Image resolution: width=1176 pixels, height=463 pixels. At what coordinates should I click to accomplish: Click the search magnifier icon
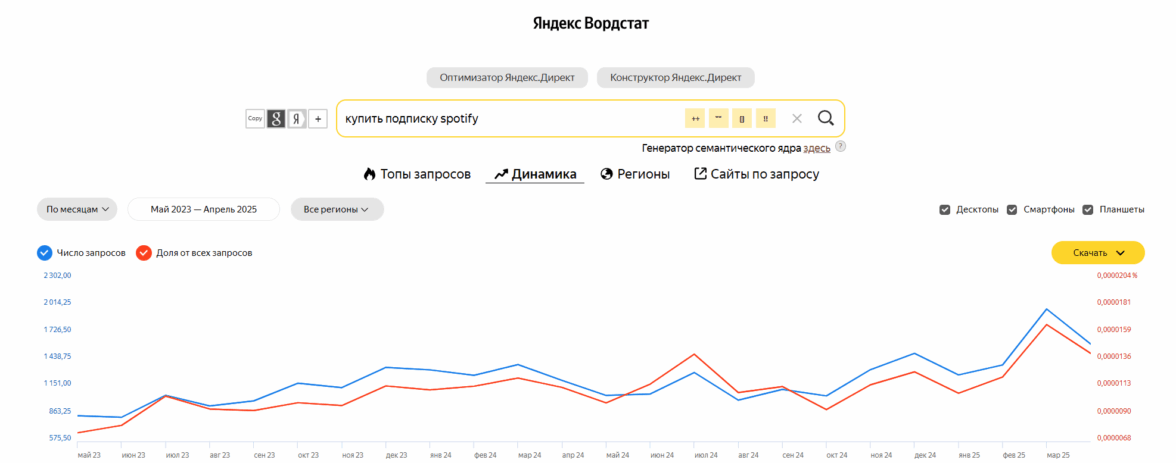coord(825,118)
